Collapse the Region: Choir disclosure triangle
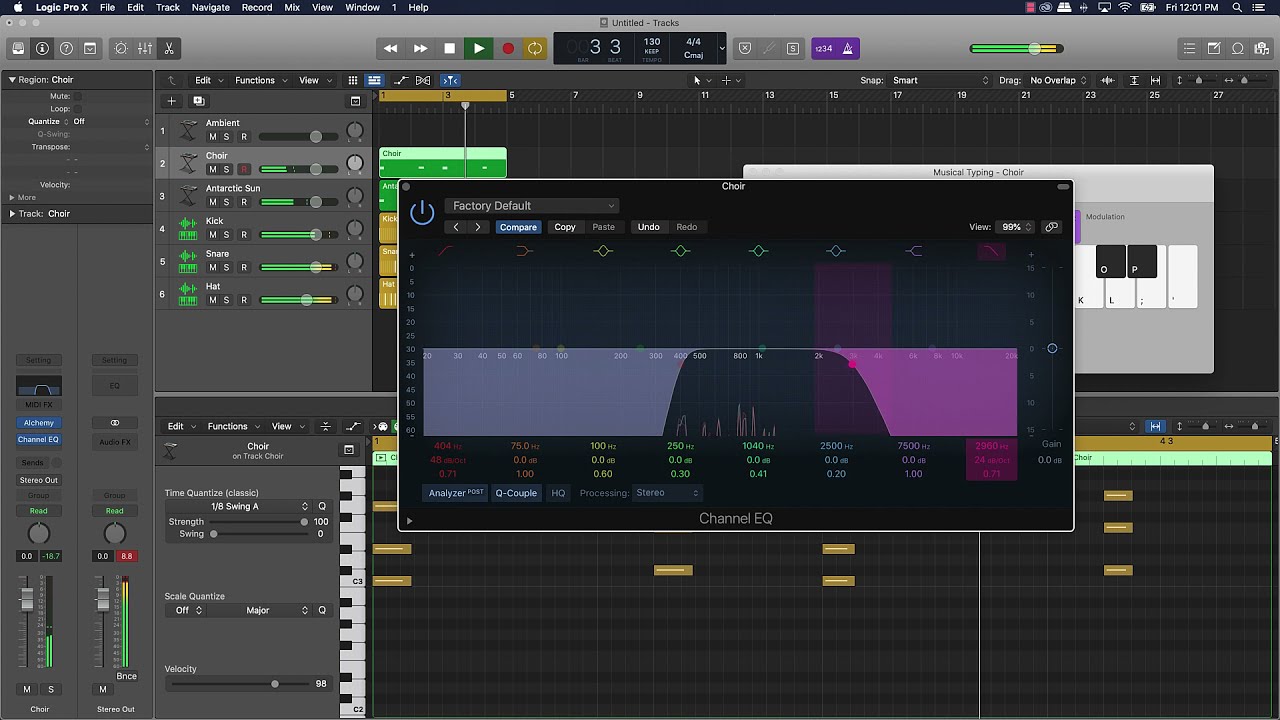Viewport: 1280px width, 720px height. 12,80
